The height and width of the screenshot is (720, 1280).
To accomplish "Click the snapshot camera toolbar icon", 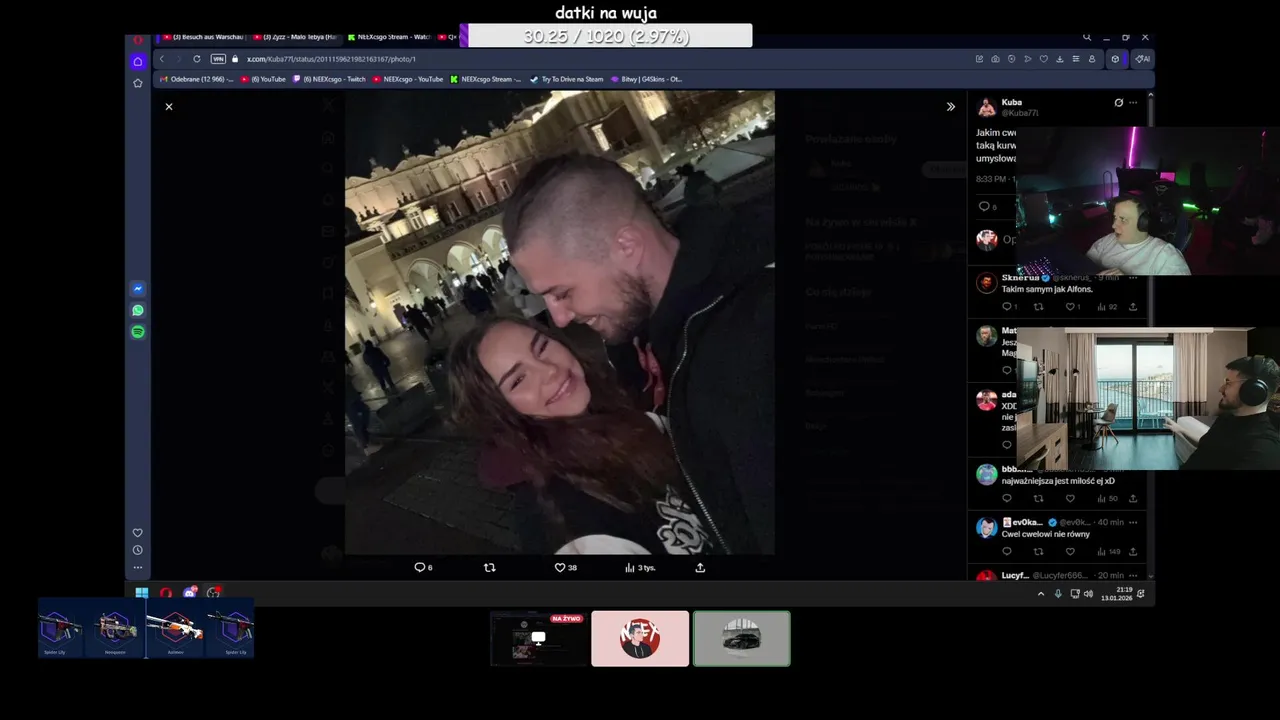I will click(x=995, y=59).
